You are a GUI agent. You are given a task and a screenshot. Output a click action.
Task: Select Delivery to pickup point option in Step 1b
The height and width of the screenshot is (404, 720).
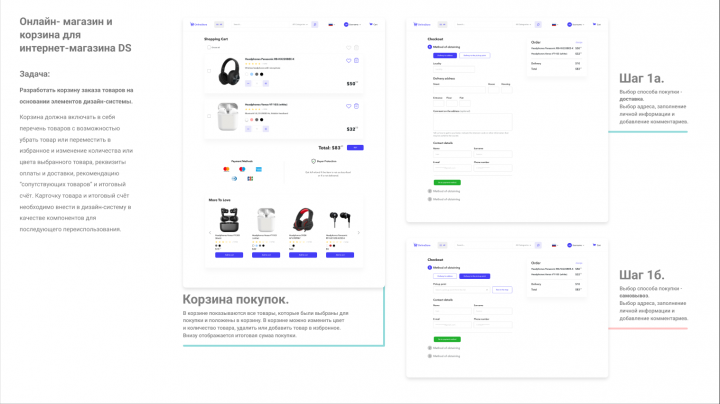click(x=475, y=276)
